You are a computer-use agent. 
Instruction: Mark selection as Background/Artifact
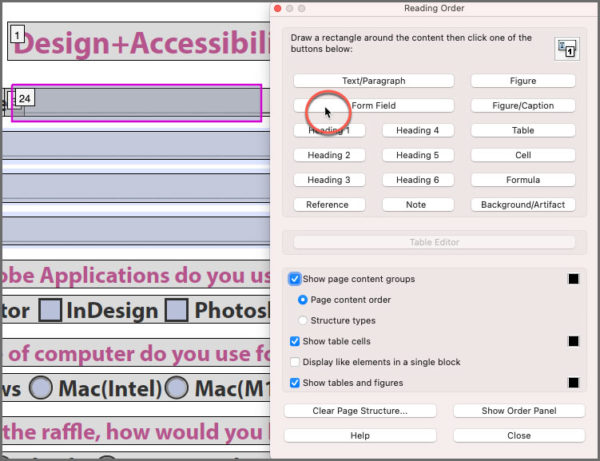[523, 205]
